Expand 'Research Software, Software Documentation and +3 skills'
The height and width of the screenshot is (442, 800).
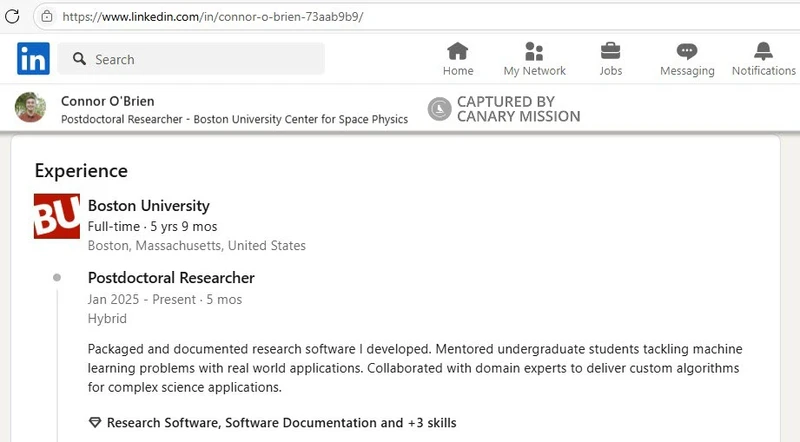point(281,423)
